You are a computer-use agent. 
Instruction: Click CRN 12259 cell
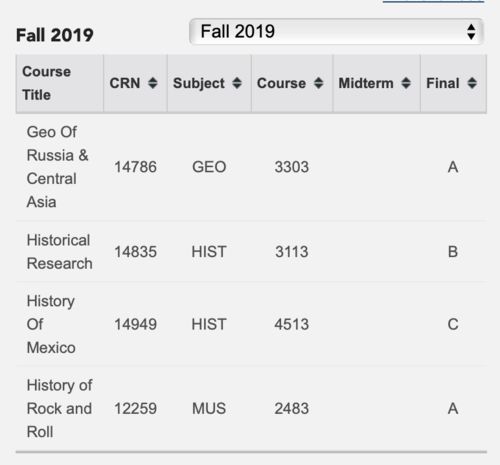(135, 409)
